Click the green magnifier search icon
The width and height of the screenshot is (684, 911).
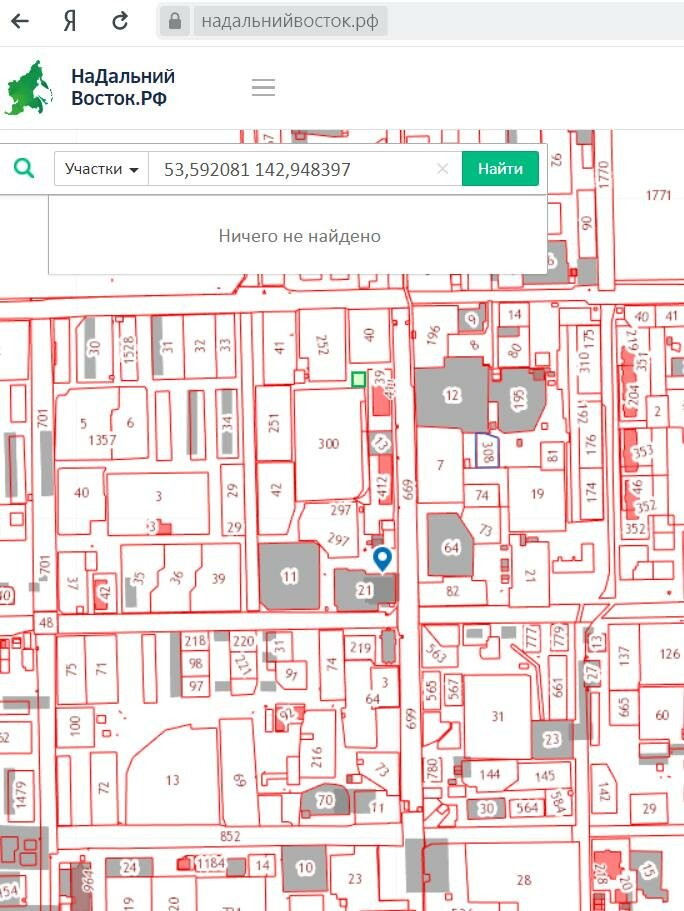coord(24,168)
